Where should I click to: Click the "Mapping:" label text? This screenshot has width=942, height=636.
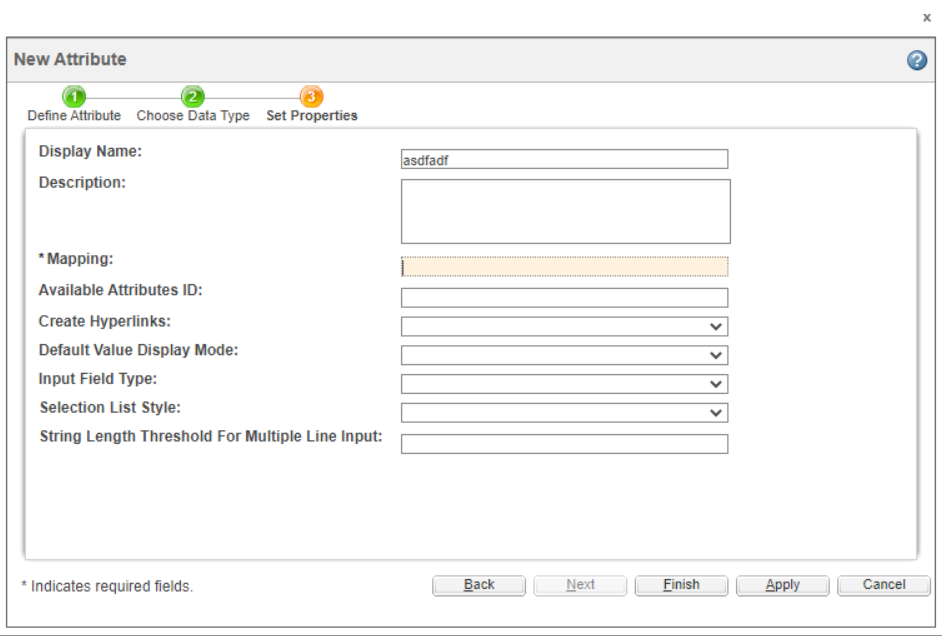[80, 259]
